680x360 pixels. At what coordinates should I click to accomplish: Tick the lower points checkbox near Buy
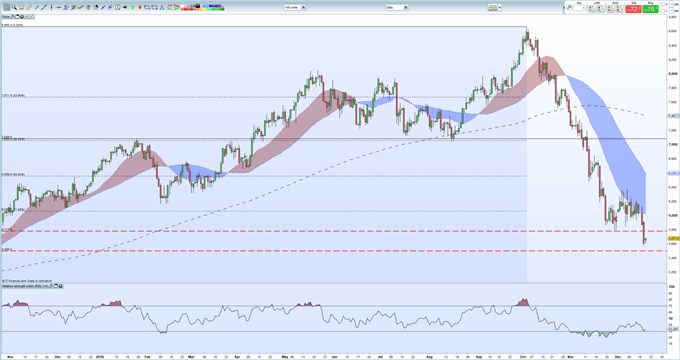663,11
